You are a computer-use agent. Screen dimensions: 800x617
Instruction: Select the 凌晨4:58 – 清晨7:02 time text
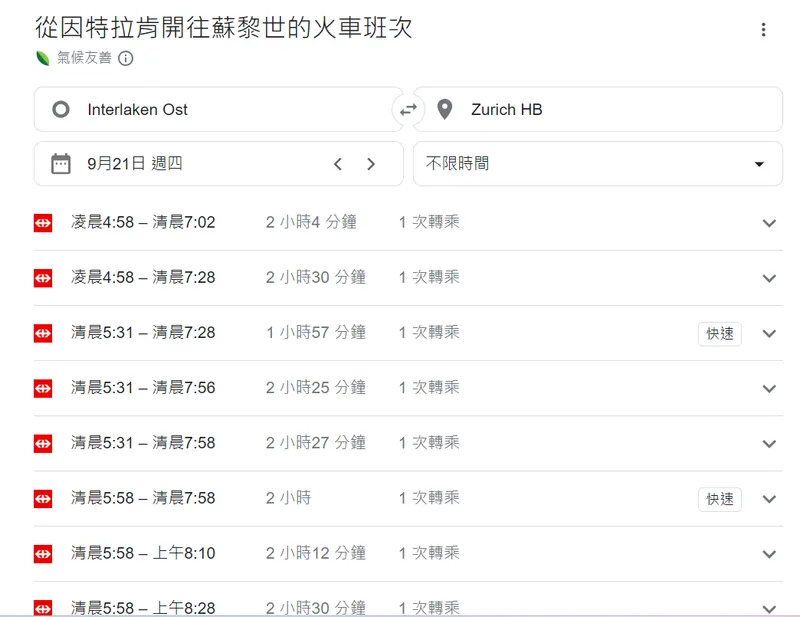point(143,222)
